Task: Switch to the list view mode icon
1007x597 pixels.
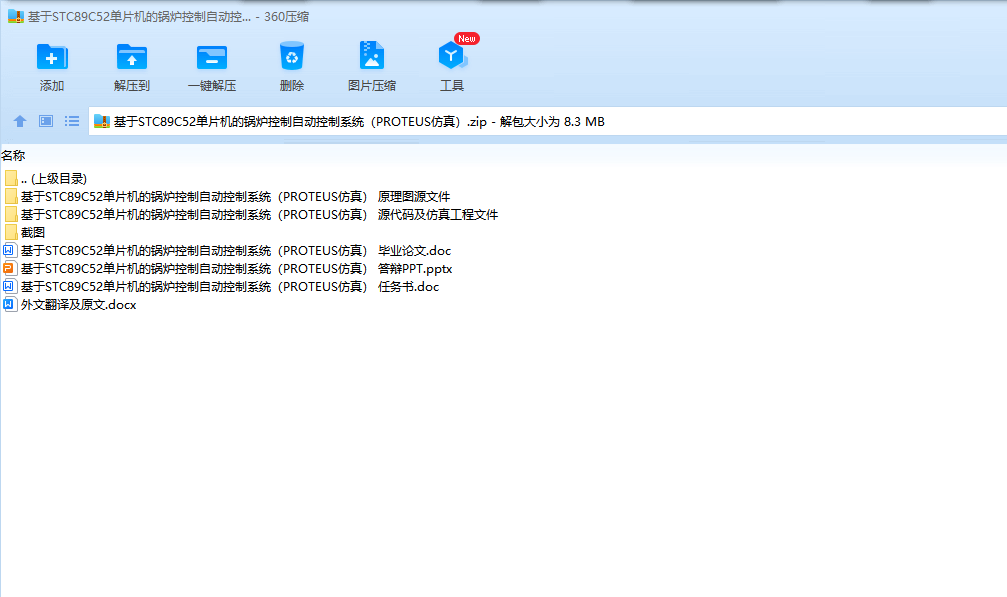Action: pyautogui.click(x=72, y=121)
